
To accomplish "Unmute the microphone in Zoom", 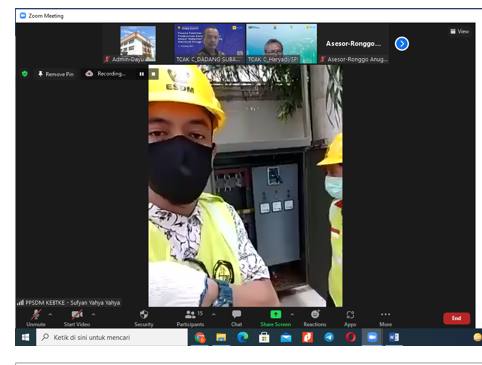I will coord(36,318).
